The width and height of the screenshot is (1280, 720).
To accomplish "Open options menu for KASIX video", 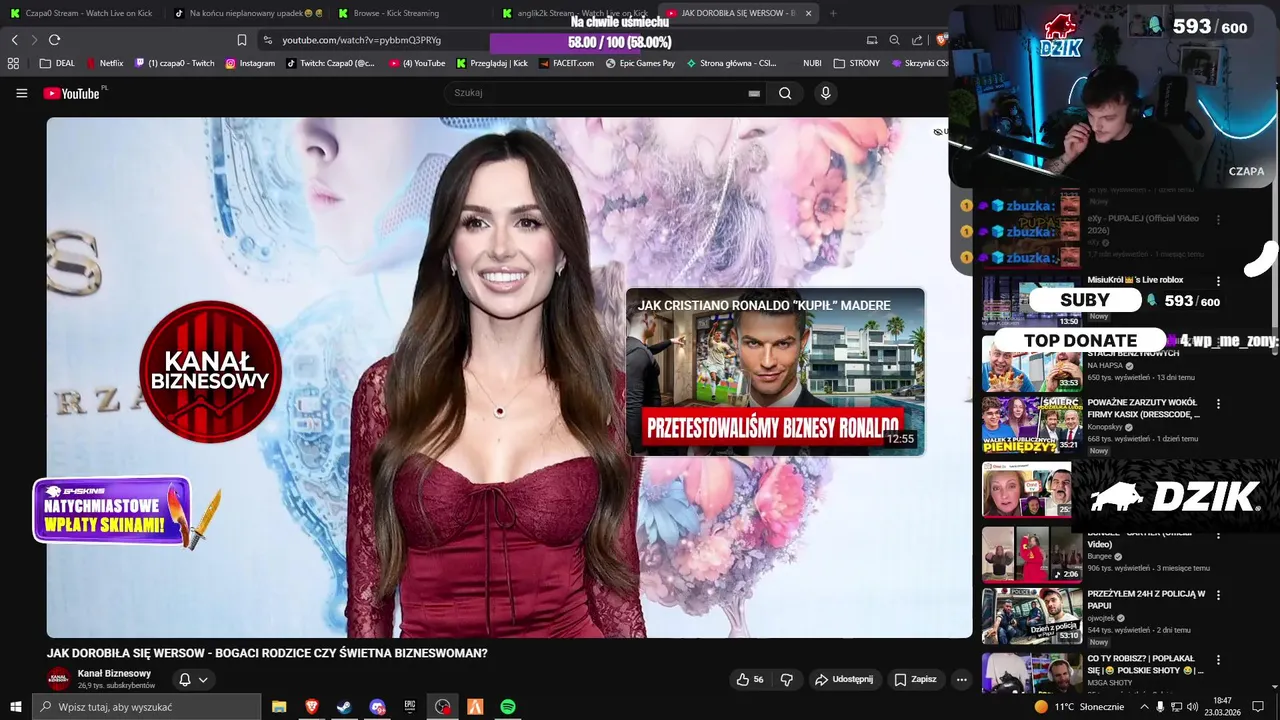I will tap(1218, 404).
